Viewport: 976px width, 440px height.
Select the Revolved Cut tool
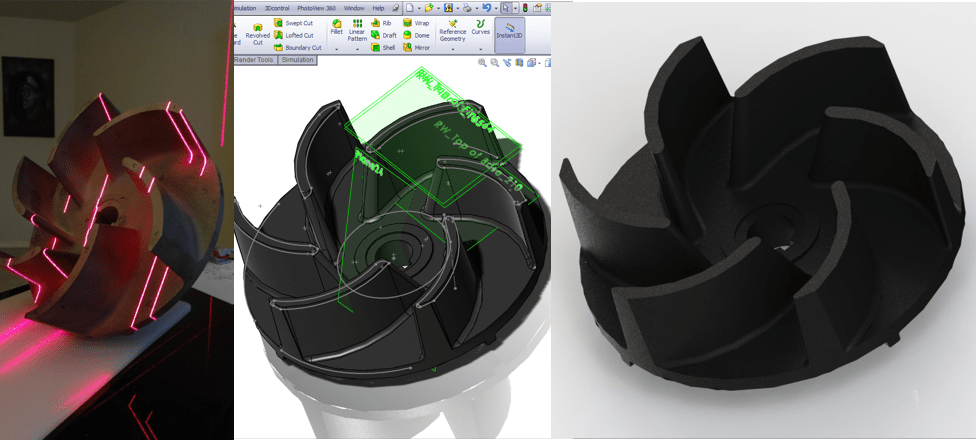(x=257, y=34)
